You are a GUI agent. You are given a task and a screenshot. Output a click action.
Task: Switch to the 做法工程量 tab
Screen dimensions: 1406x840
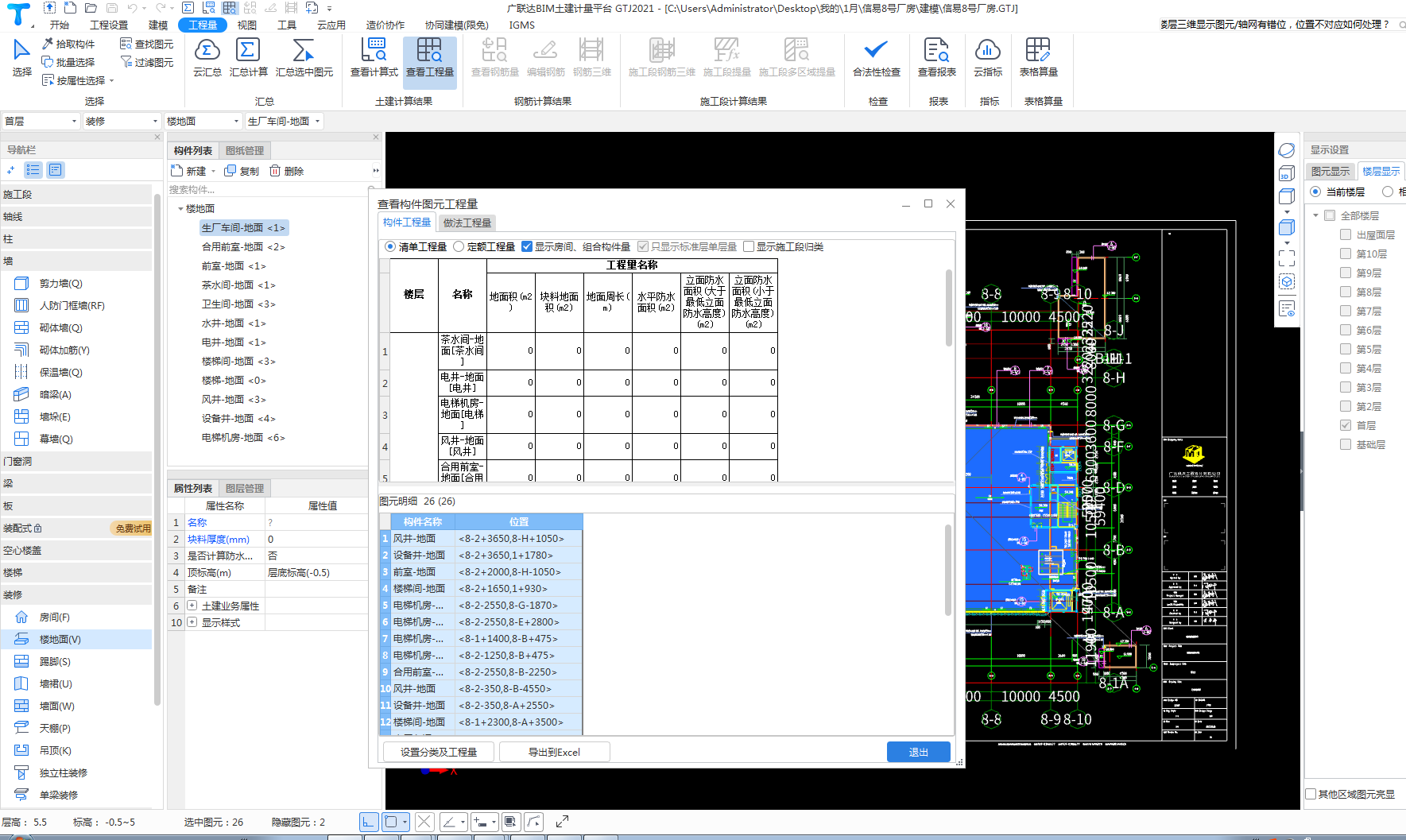click(x=467, y=223)
